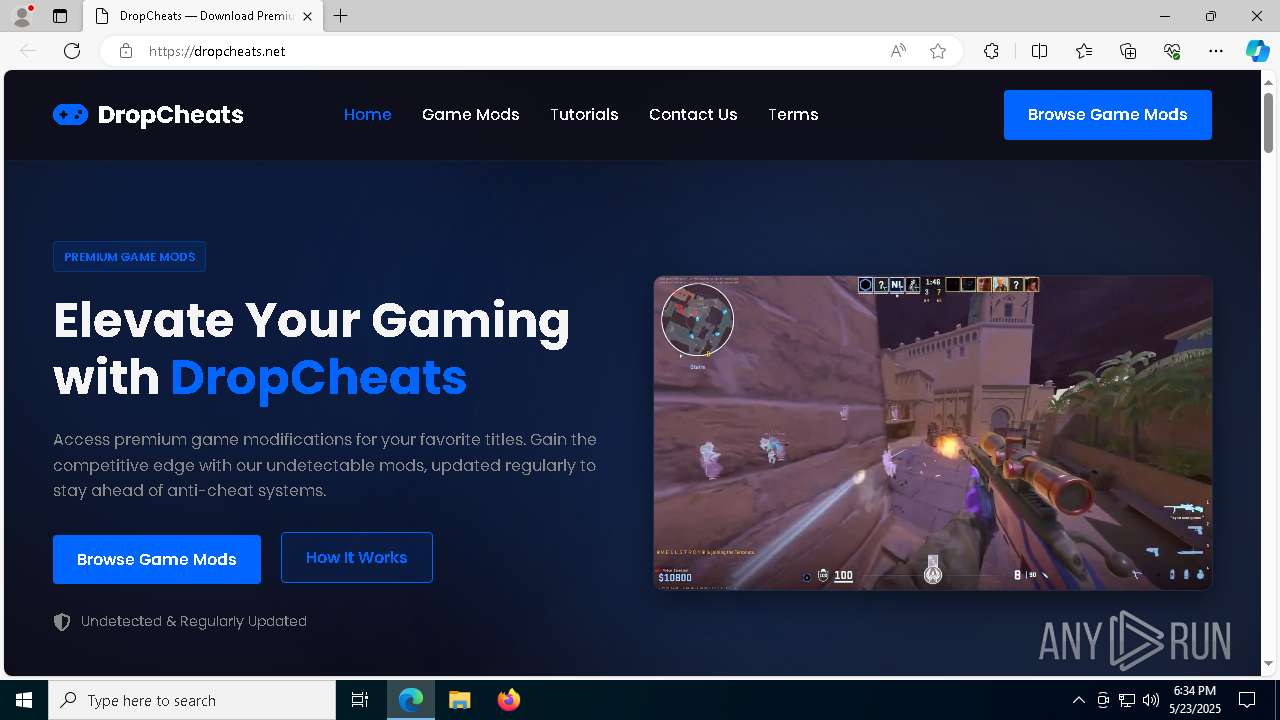Image resolution: width=1280 pixels, height=720 pixels.
Task: Close the DropCheats browser tab
Action: point(308,16)
